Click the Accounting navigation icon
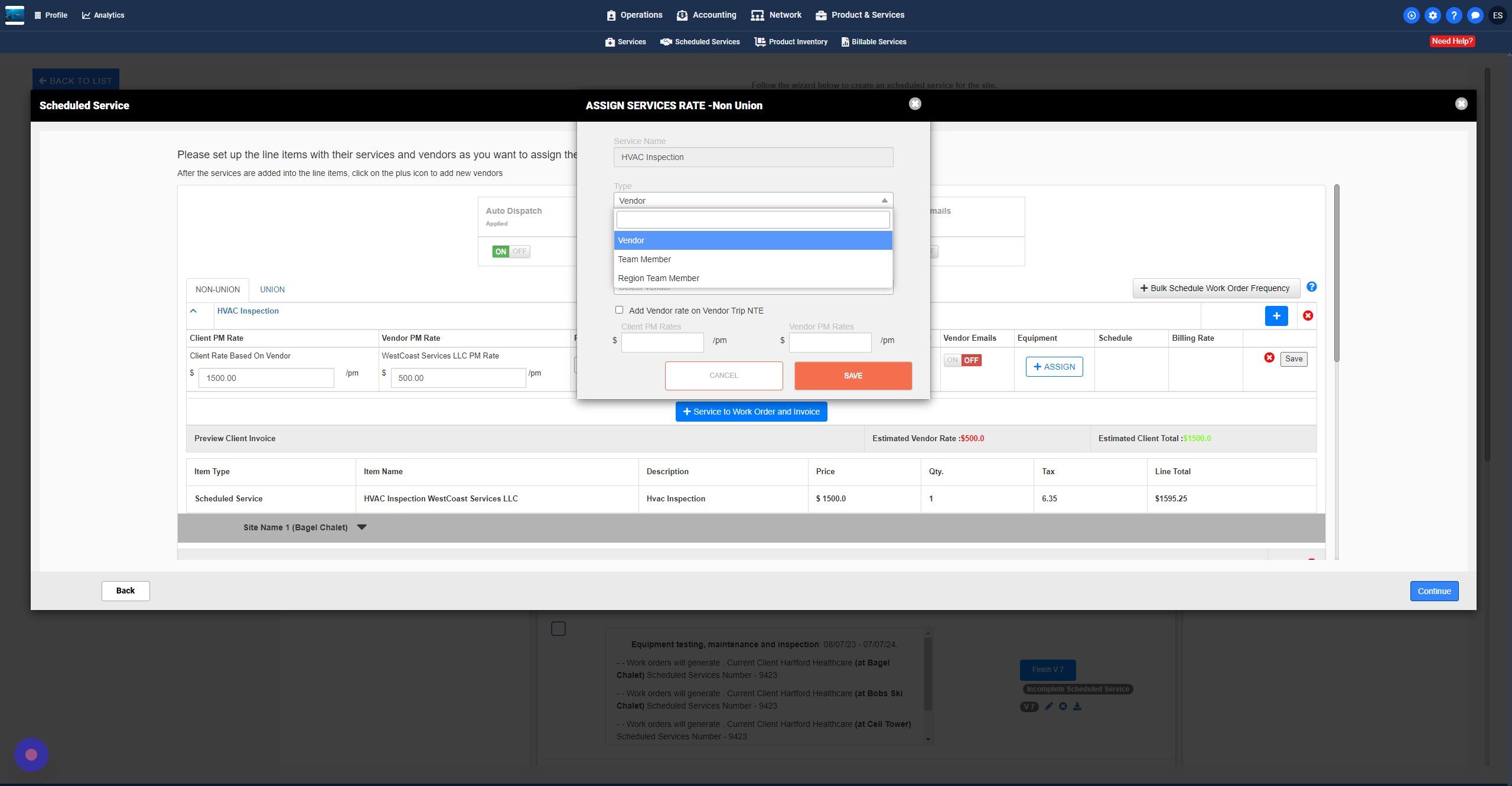The width and height of the screenshot is (1512, 786). point(682,15)
